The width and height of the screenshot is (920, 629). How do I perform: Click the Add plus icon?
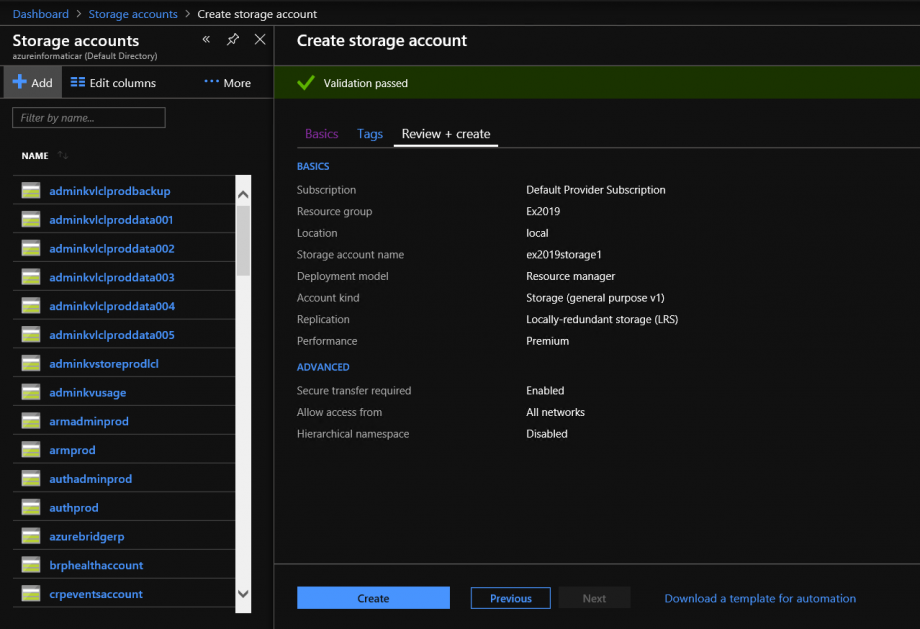20,83
